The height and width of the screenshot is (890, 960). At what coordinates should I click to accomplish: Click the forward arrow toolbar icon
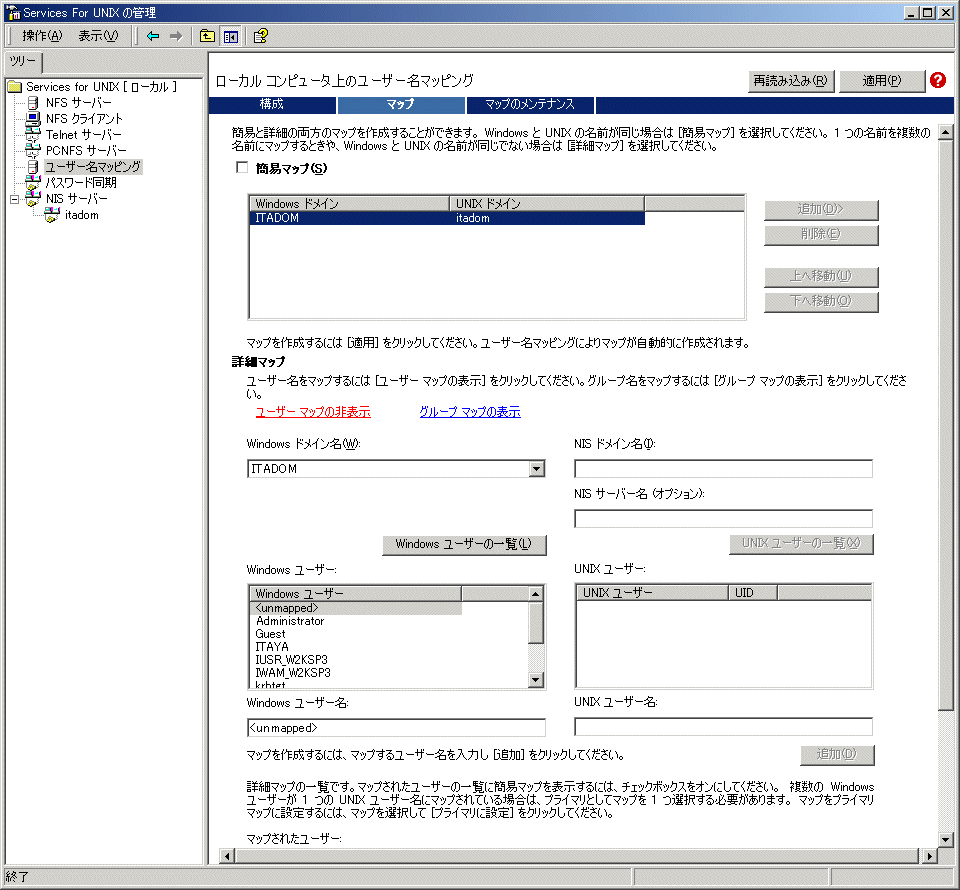pos(176,36)
